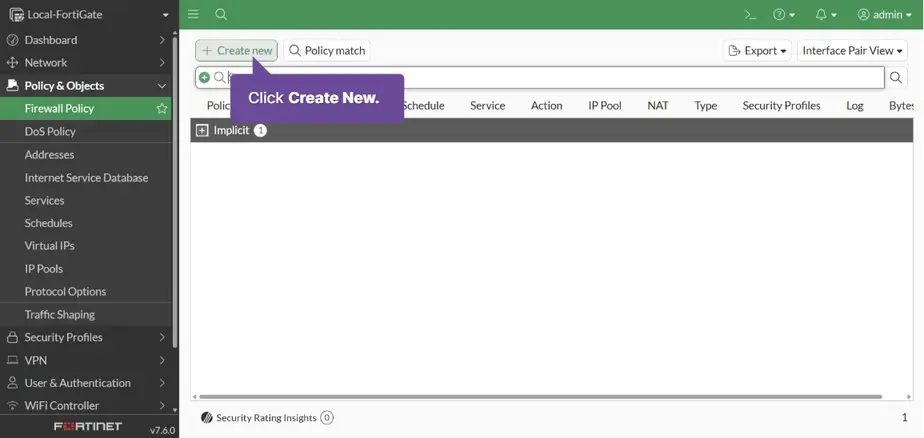Click the green add filter plus icon
The height and width of the screenshot is (438, 924).
coord(204,77)
